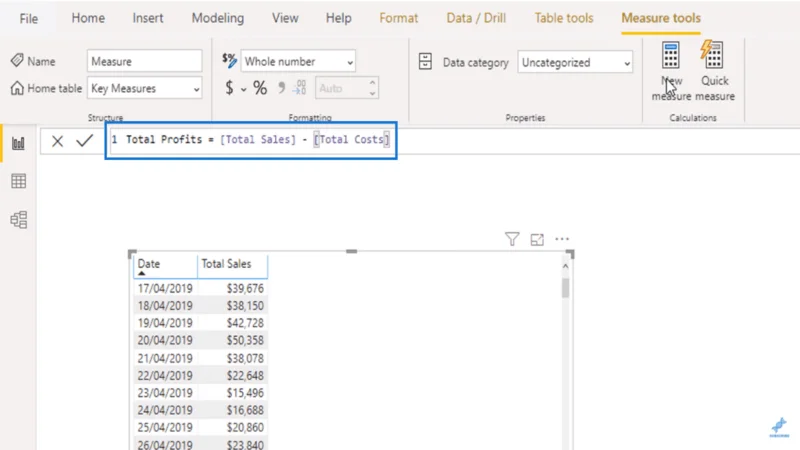Decrease decimal places with down arrow
The height and width of the screenshot is (450, 800).
coord(372,93)
